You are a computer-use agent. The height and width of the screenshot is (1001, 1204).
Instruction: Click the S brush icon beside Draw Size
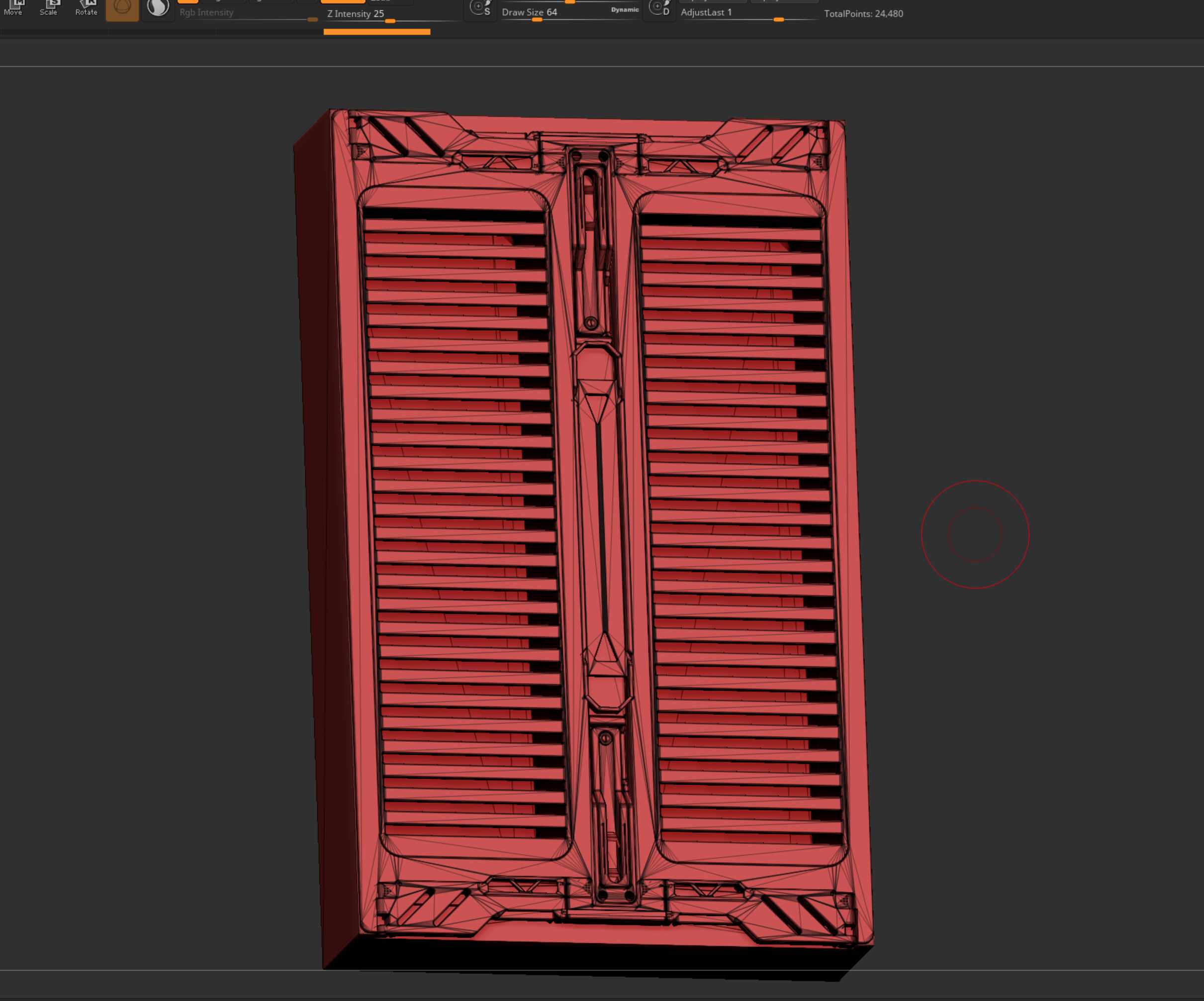coord(480,8)
